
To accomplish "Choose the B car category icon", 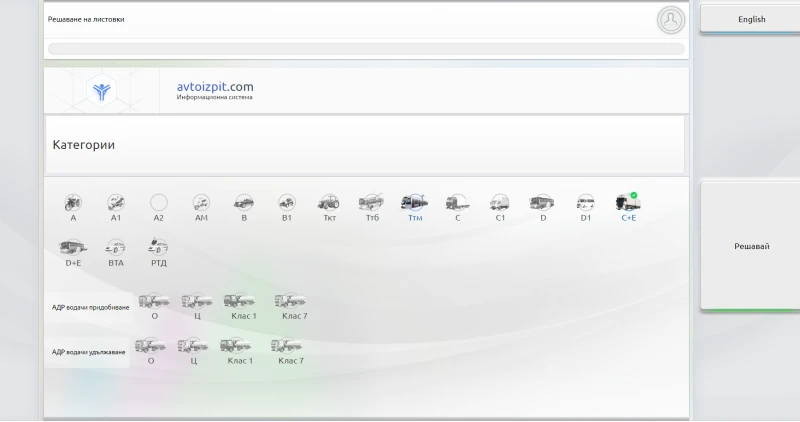I will pyautogui.click(x=244, y=202).
